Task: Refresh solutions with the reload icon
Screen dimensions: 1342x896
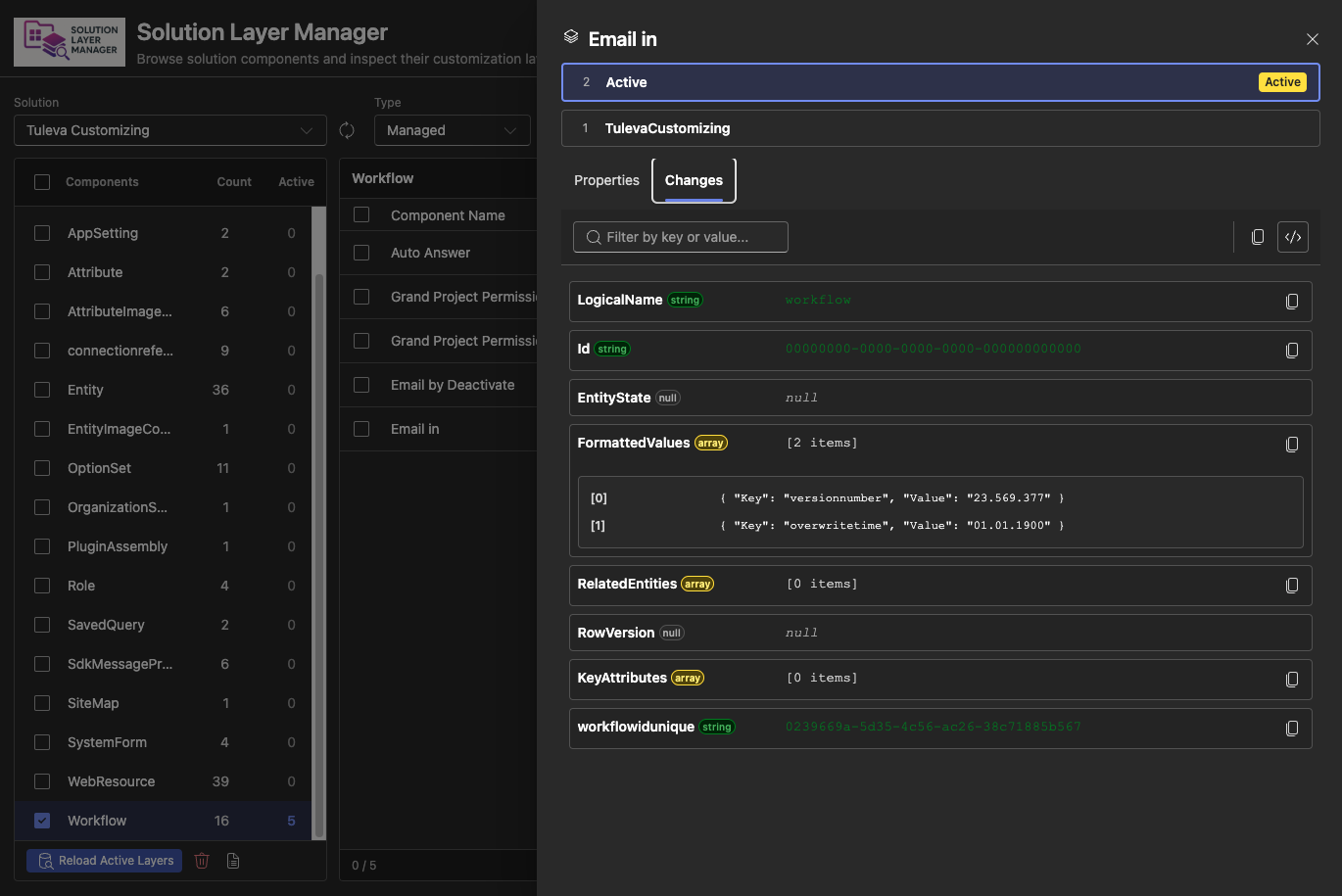Action: coord(347,130)
